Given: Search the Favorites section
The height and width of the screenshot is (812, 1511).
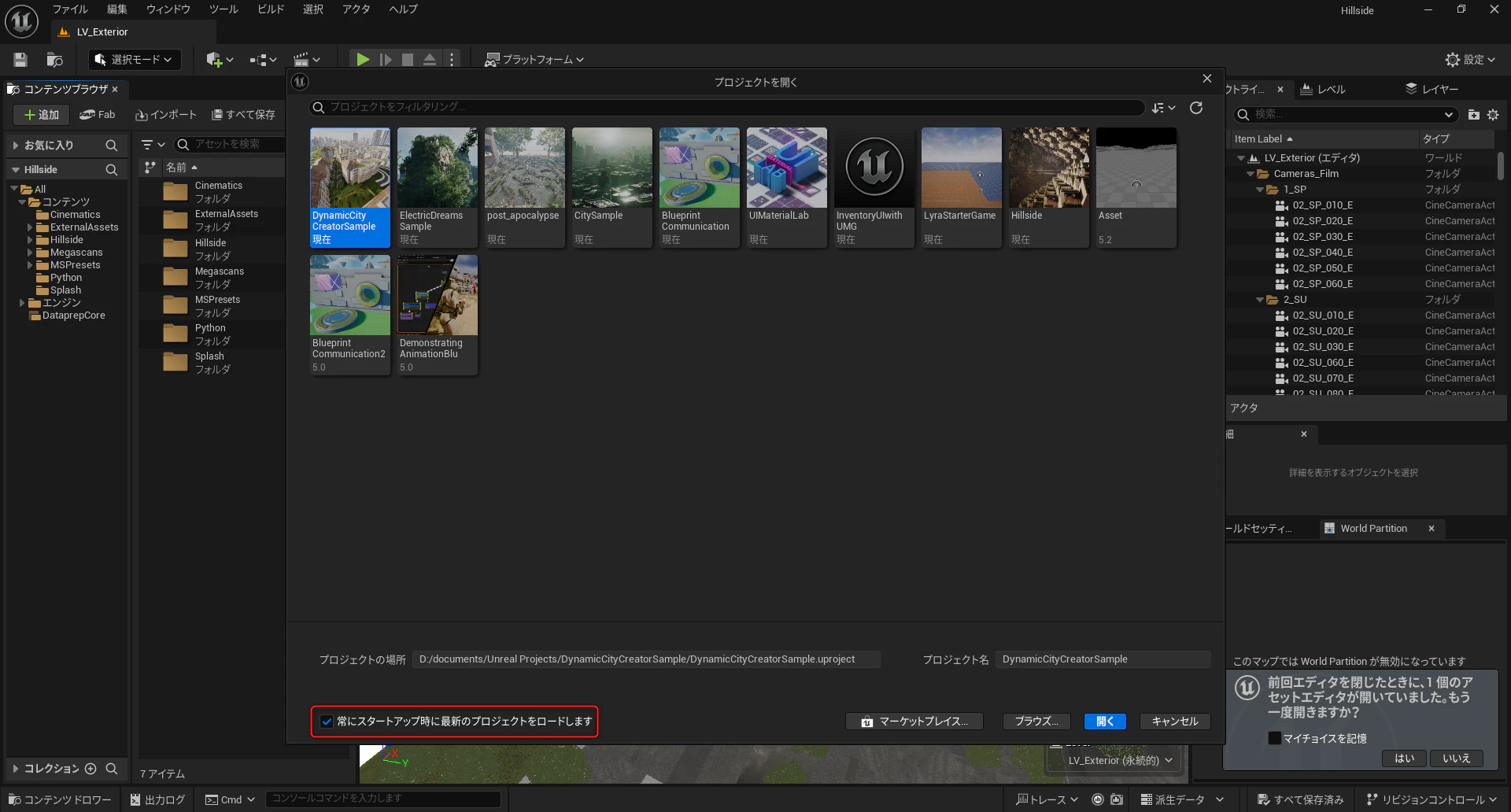Looking at the screenshot, I should point(111,146).
